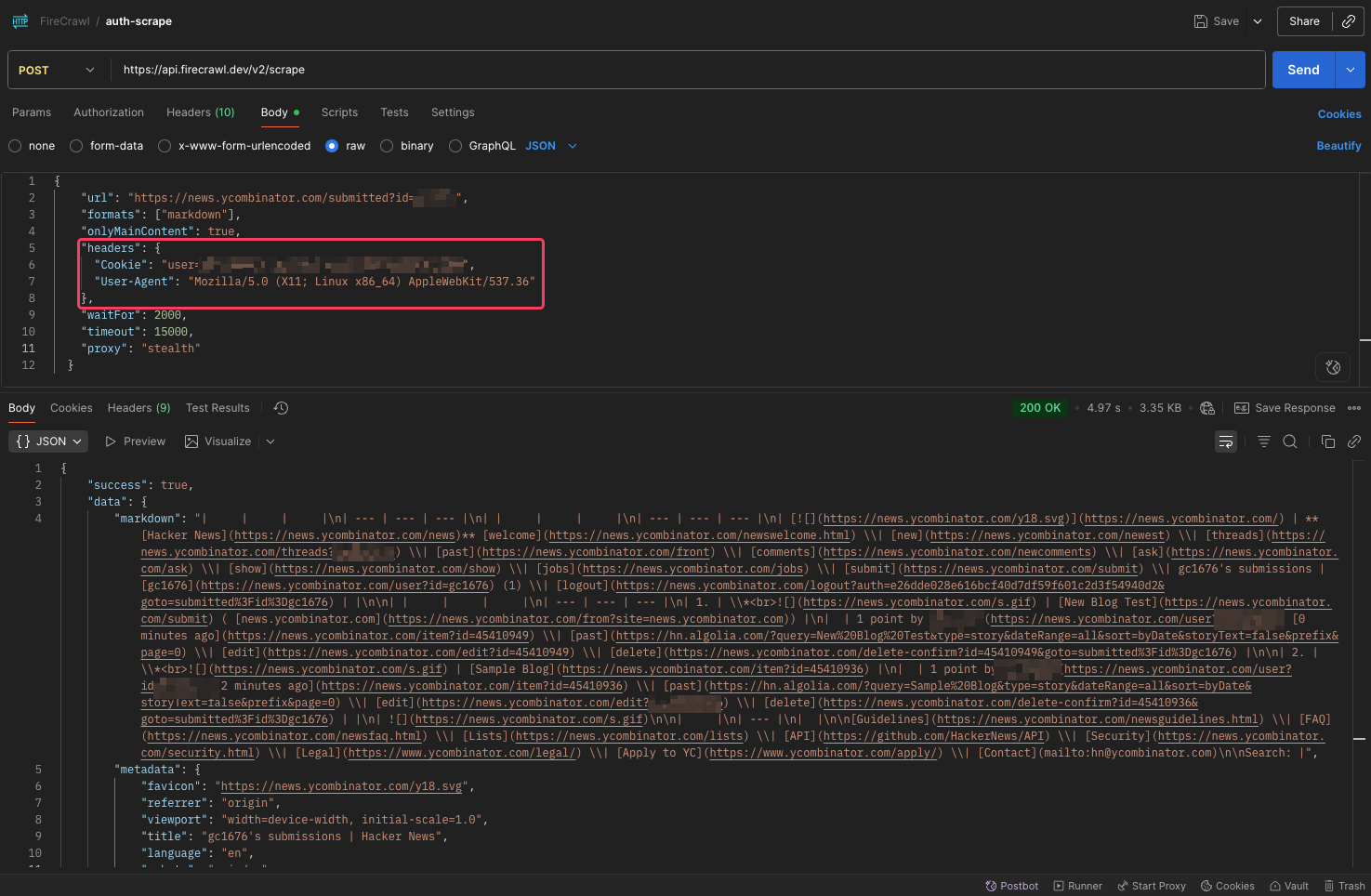
Task: Open the raw body JSON language dropdown
Action: (551, 146)
